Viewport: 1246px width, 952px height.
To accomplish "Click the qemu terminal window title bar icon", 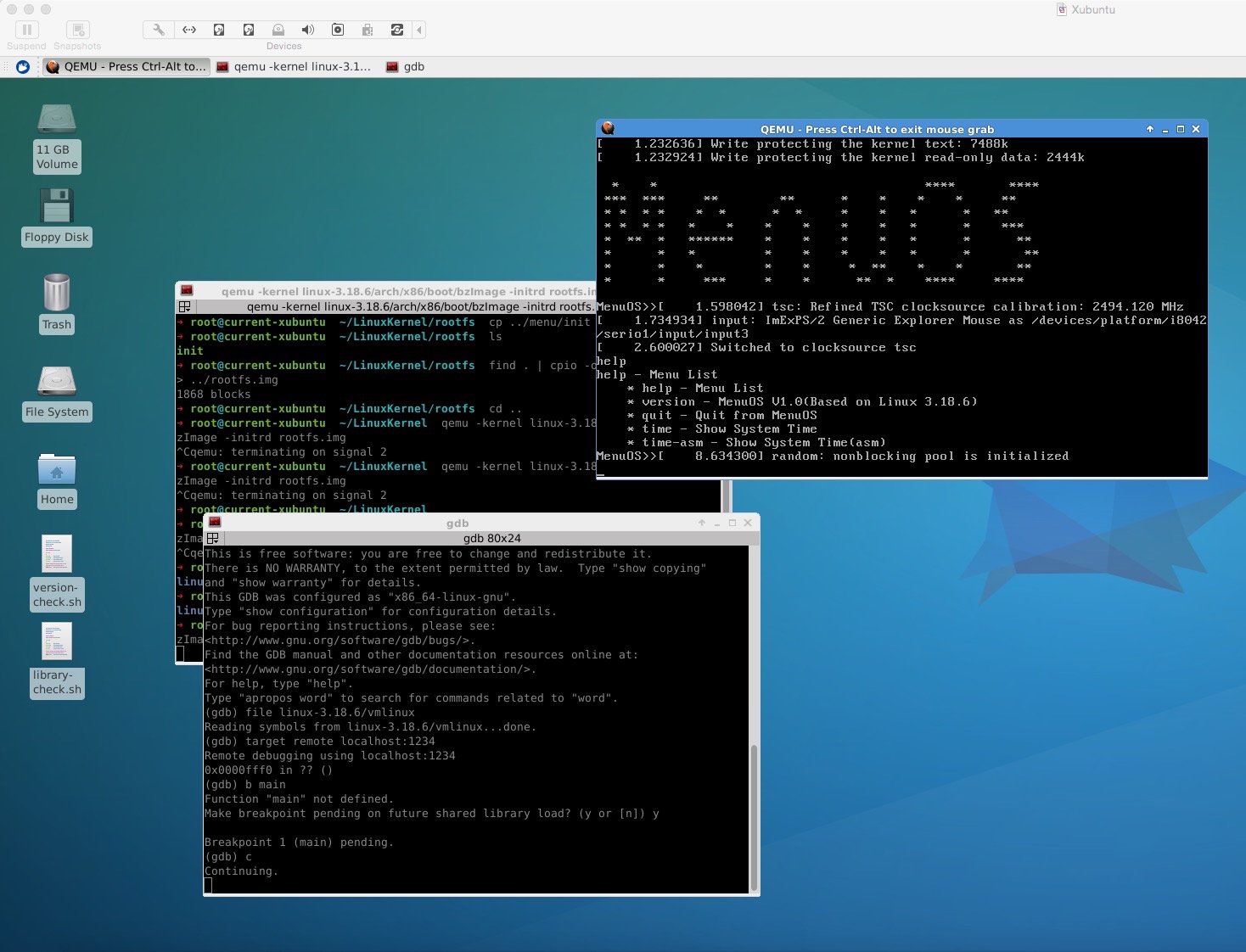I will [187, 290].
